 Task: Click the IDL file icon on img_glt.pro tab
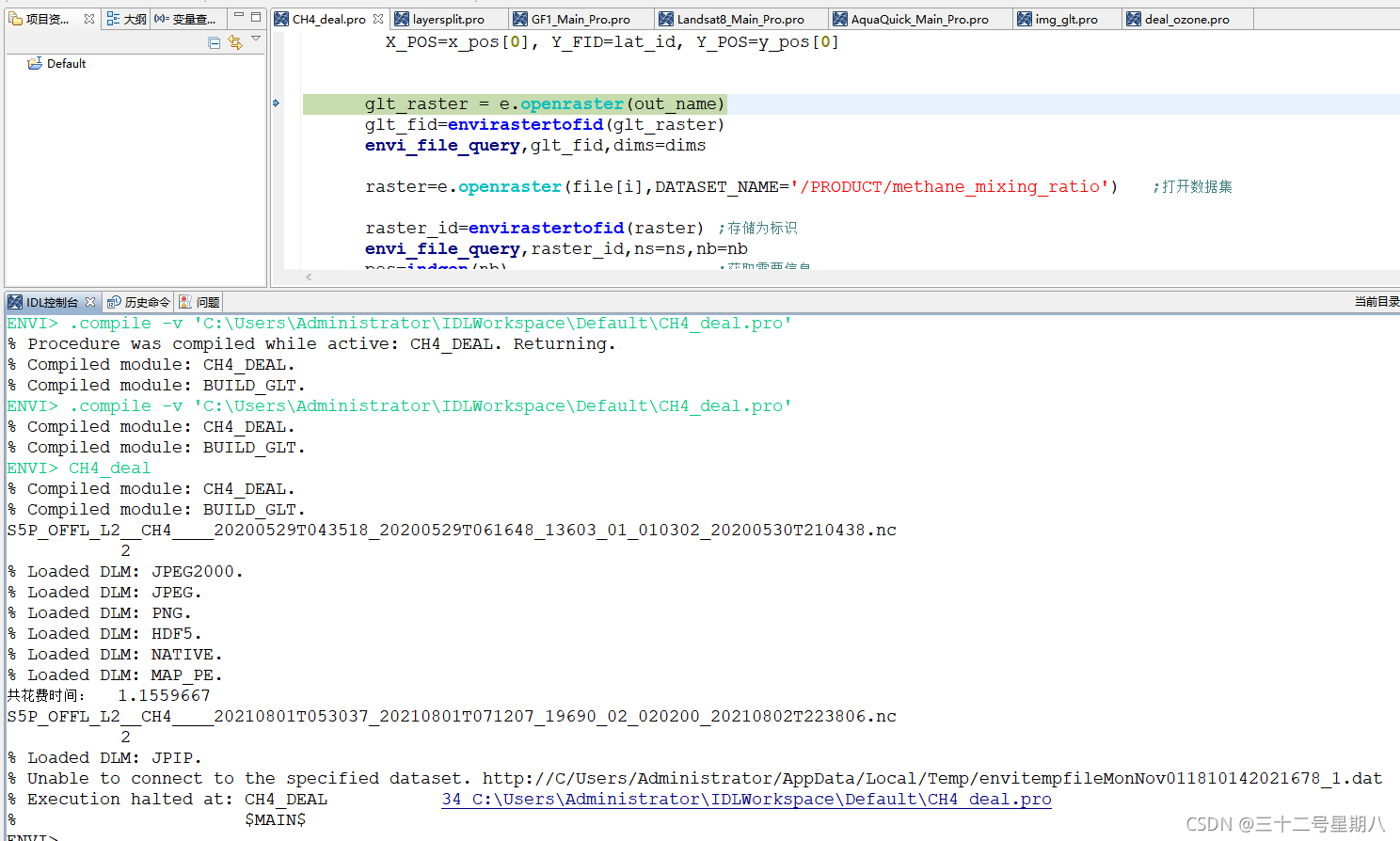coord(1025,19)
